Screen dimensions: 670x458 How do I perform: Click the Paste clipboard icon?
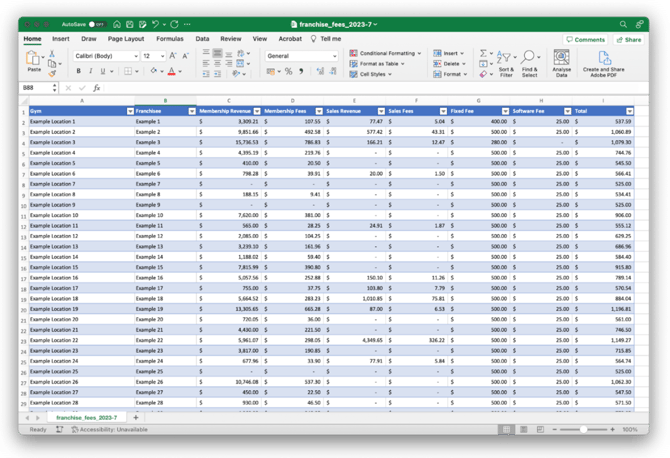pyautogui.click(x=34, y=61)
